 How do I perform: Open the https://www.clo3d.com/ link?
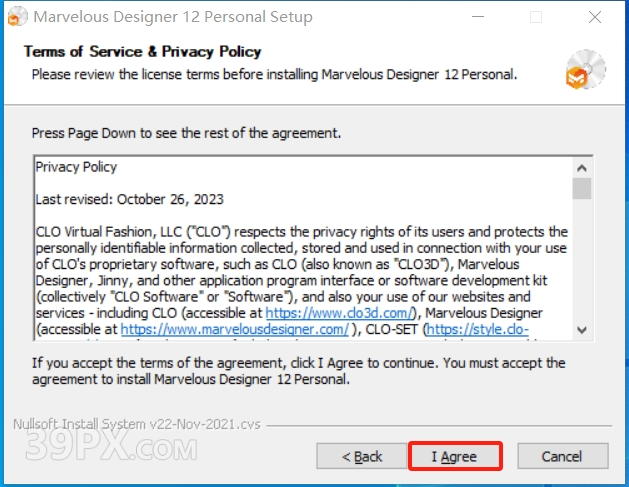tap(339, 313)
